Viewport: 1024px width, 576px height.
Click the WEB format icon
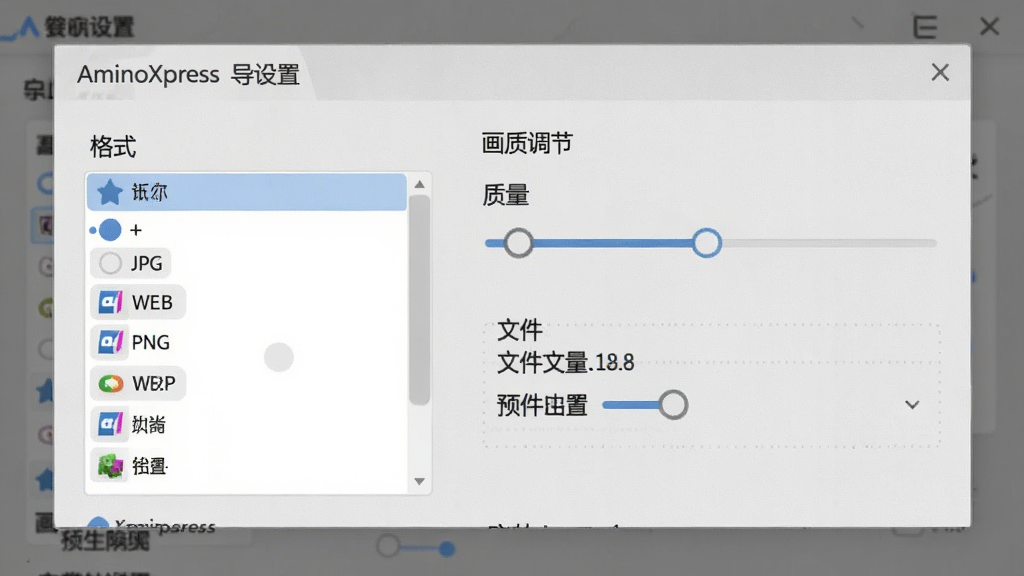pos(110,302)
